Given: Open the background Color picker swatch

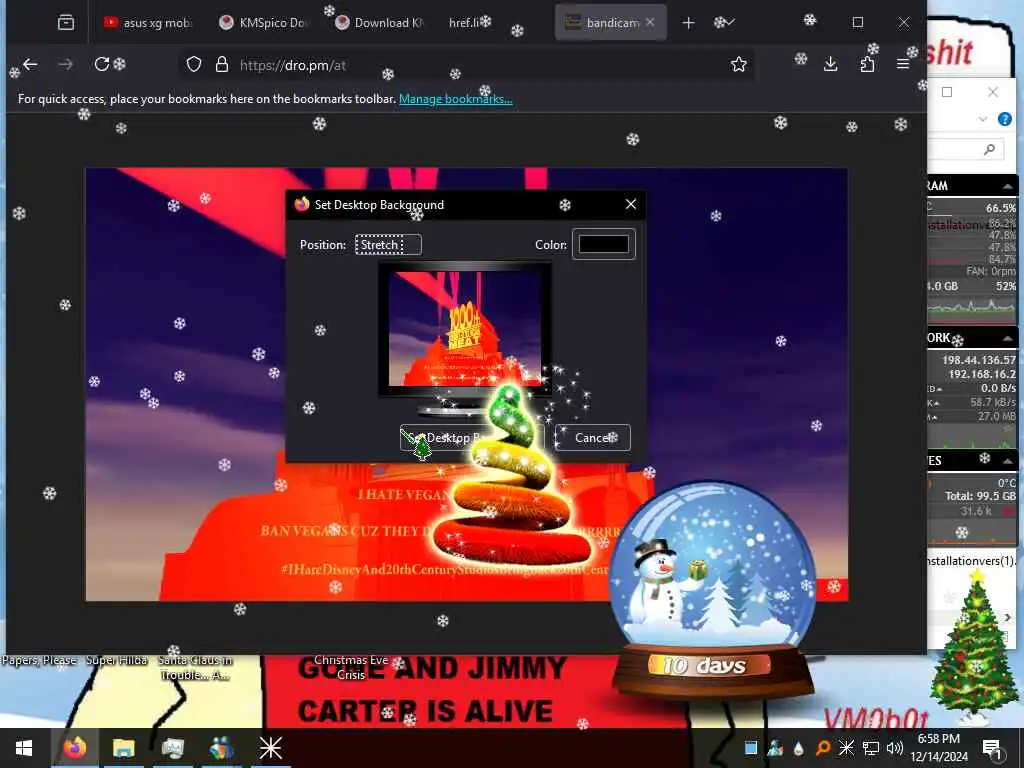Looking at the screenshot, I should [603, 244].
